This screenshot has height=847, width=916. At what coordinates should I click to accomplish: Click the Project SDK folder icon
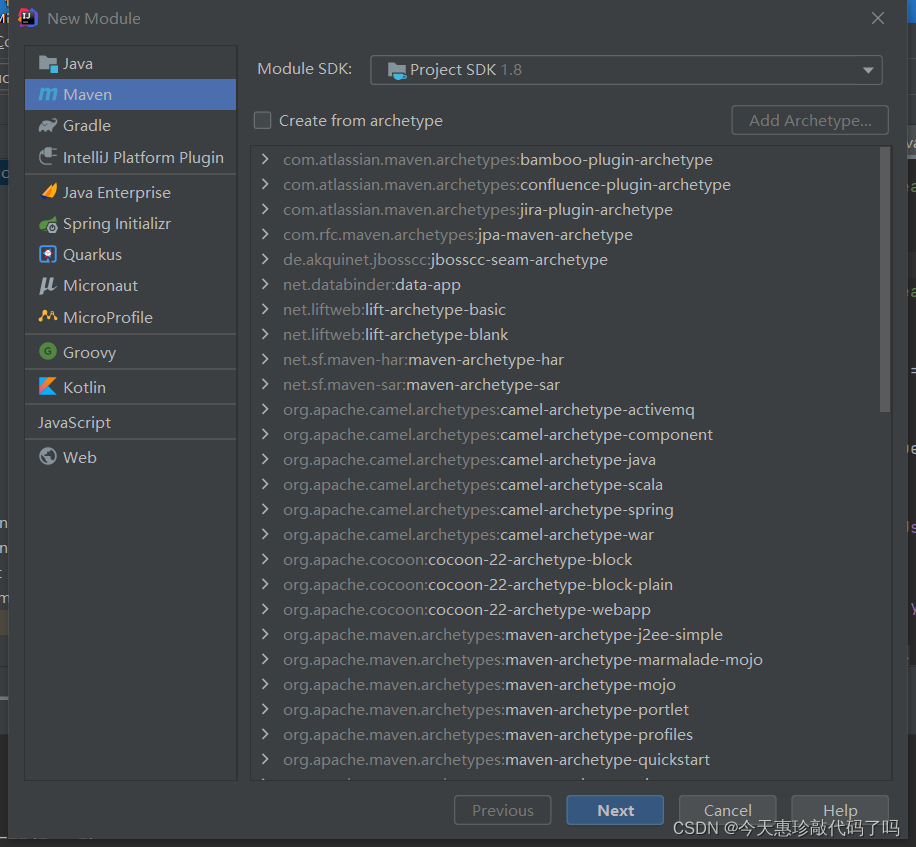397,71
